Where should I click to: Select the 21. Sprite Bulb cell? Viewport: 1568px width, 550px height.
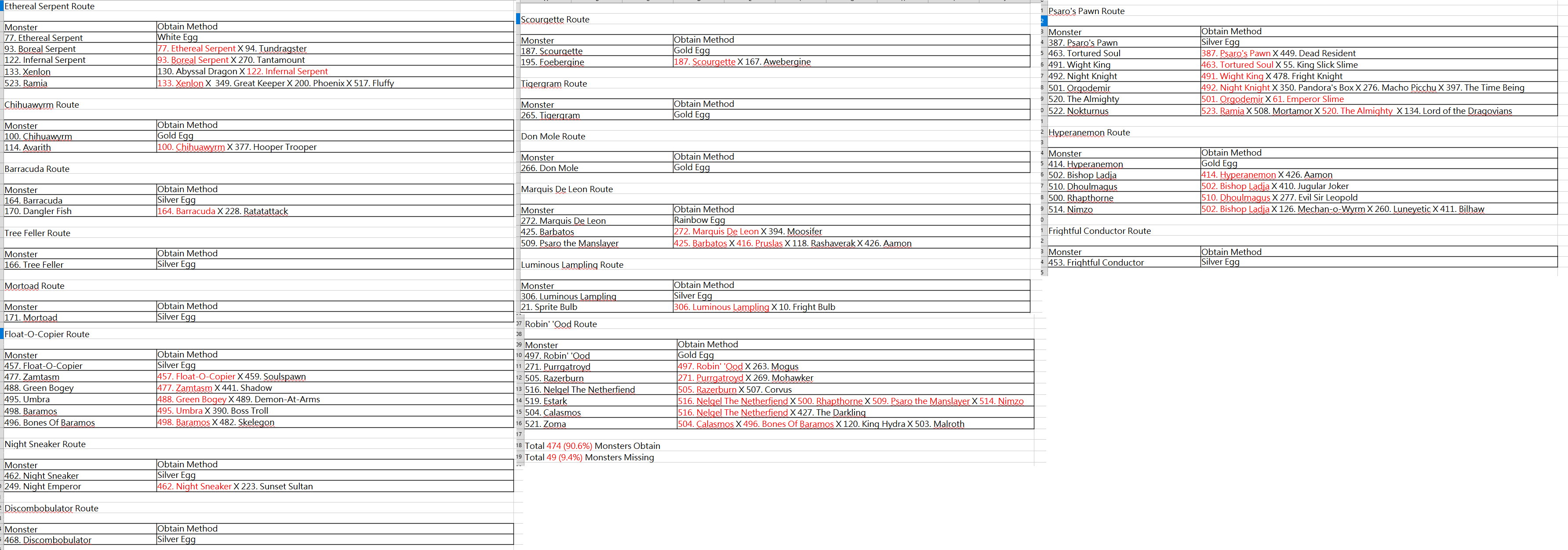point(549,308)
